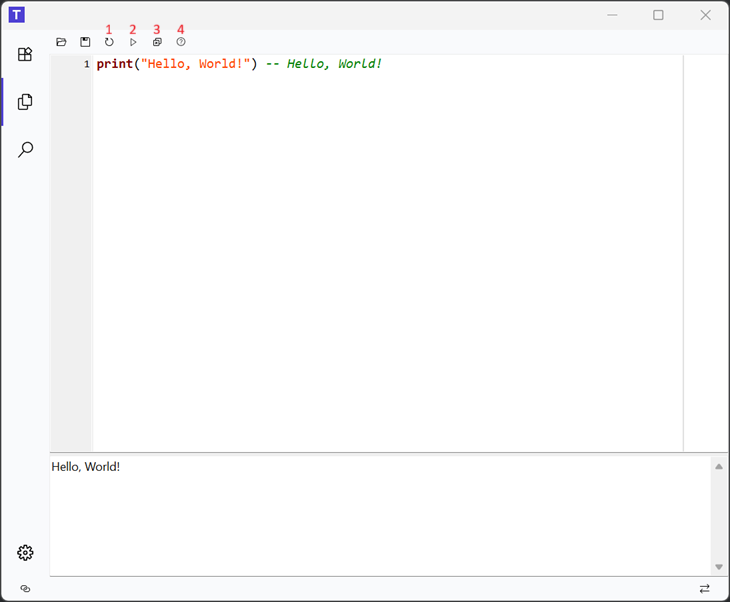The height and width of the screenshot is (602, 730).
Task: Click the output panel scrollbar up arrow
Action: coord(718,467)
